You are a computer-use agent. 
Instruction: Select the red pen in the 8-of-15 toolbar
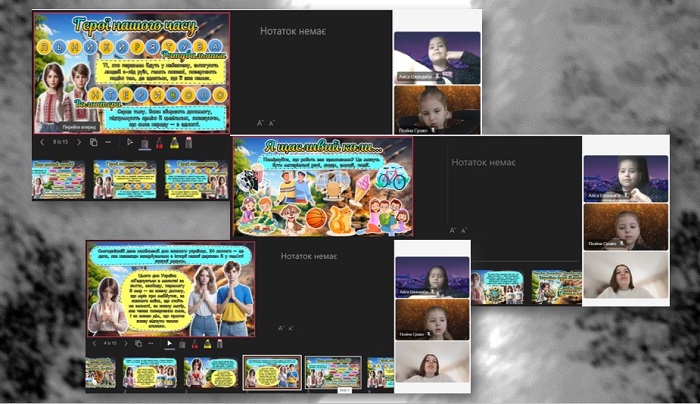coord(159,143)
